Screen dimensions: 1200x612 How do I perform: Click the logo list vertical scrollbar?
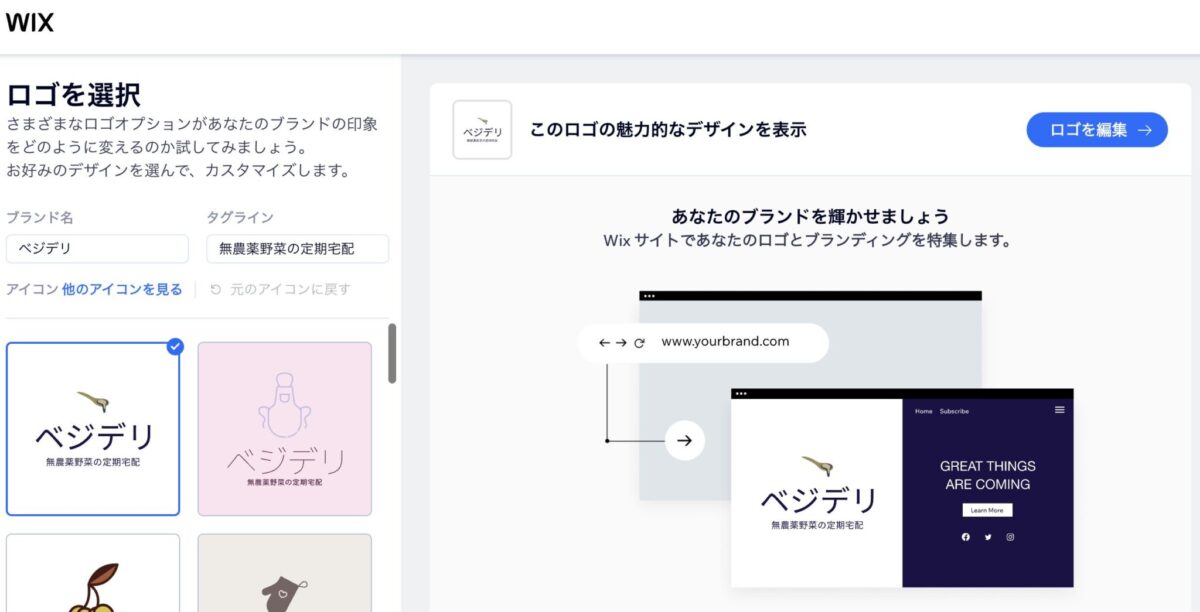[392, 353]
